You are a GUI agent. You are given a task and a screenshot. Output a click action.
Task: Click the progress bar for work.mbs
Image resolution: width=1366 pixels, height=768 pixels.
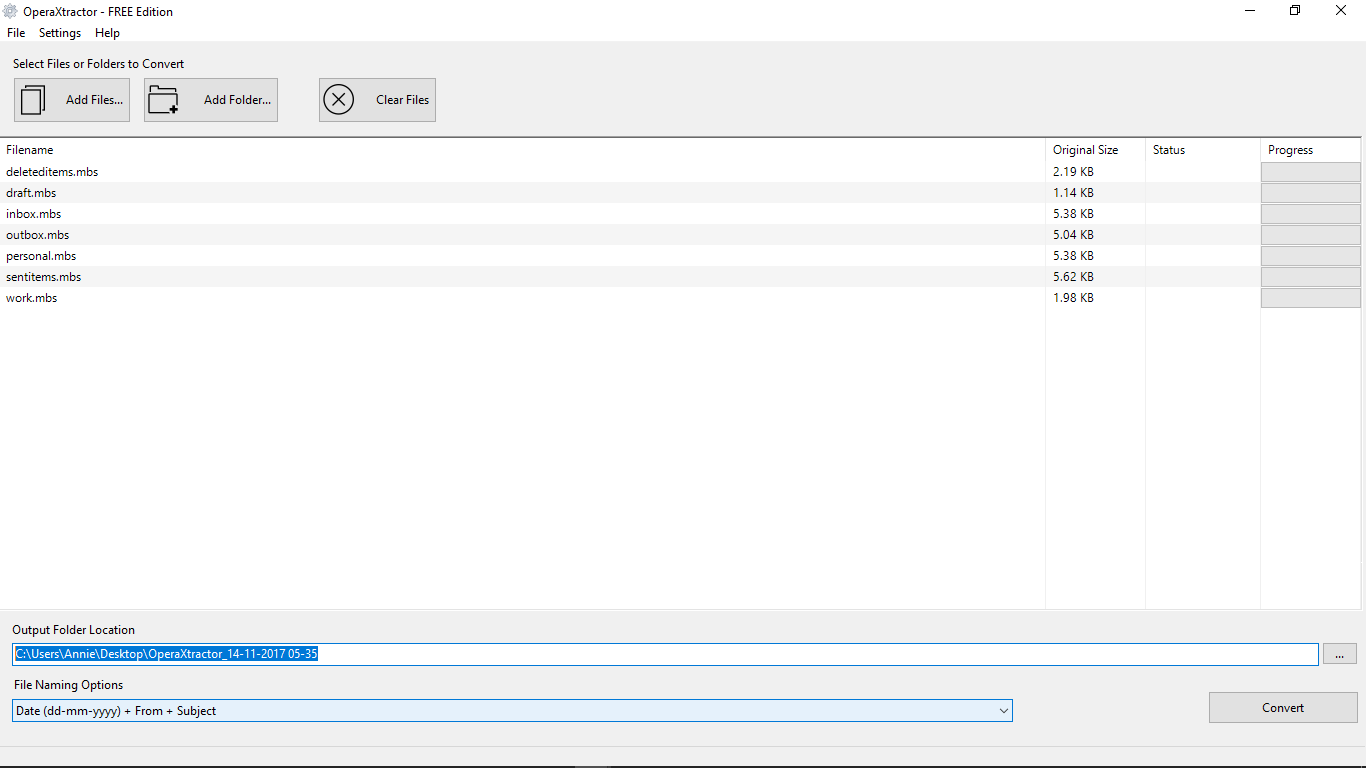1311,298
